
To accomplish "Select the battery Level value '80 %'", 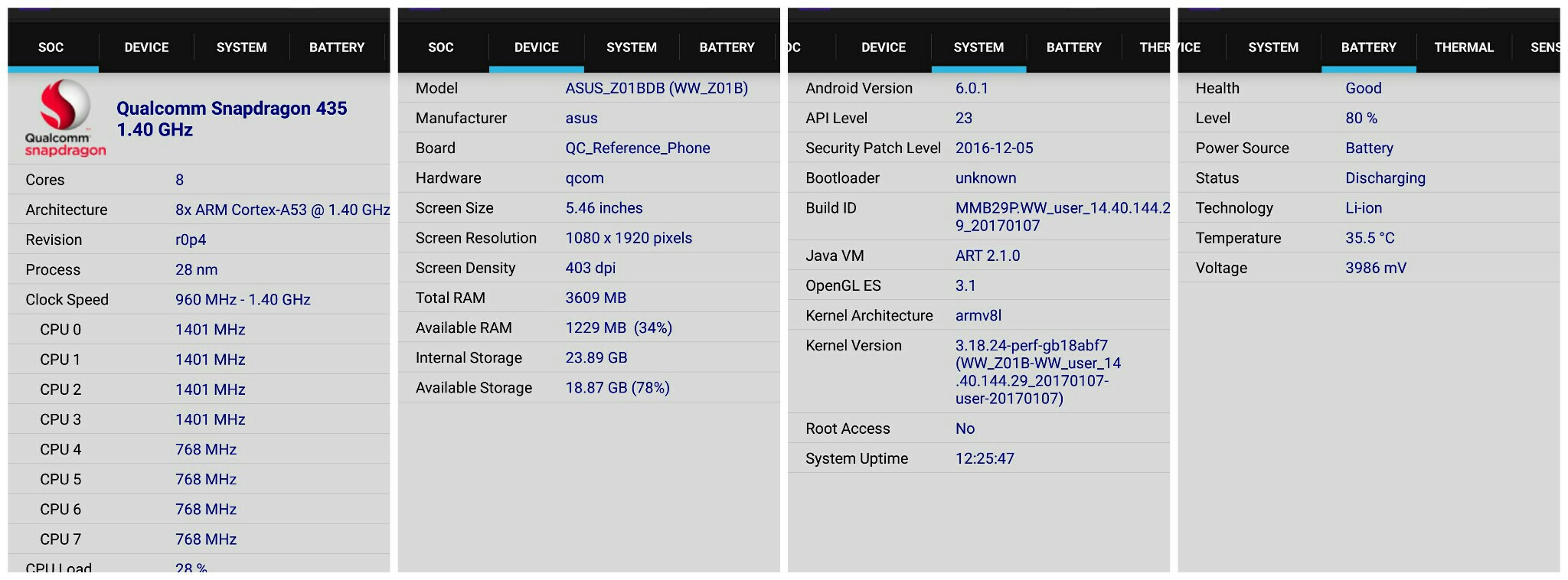I will pyautogui.click(x=1361, y=118).
